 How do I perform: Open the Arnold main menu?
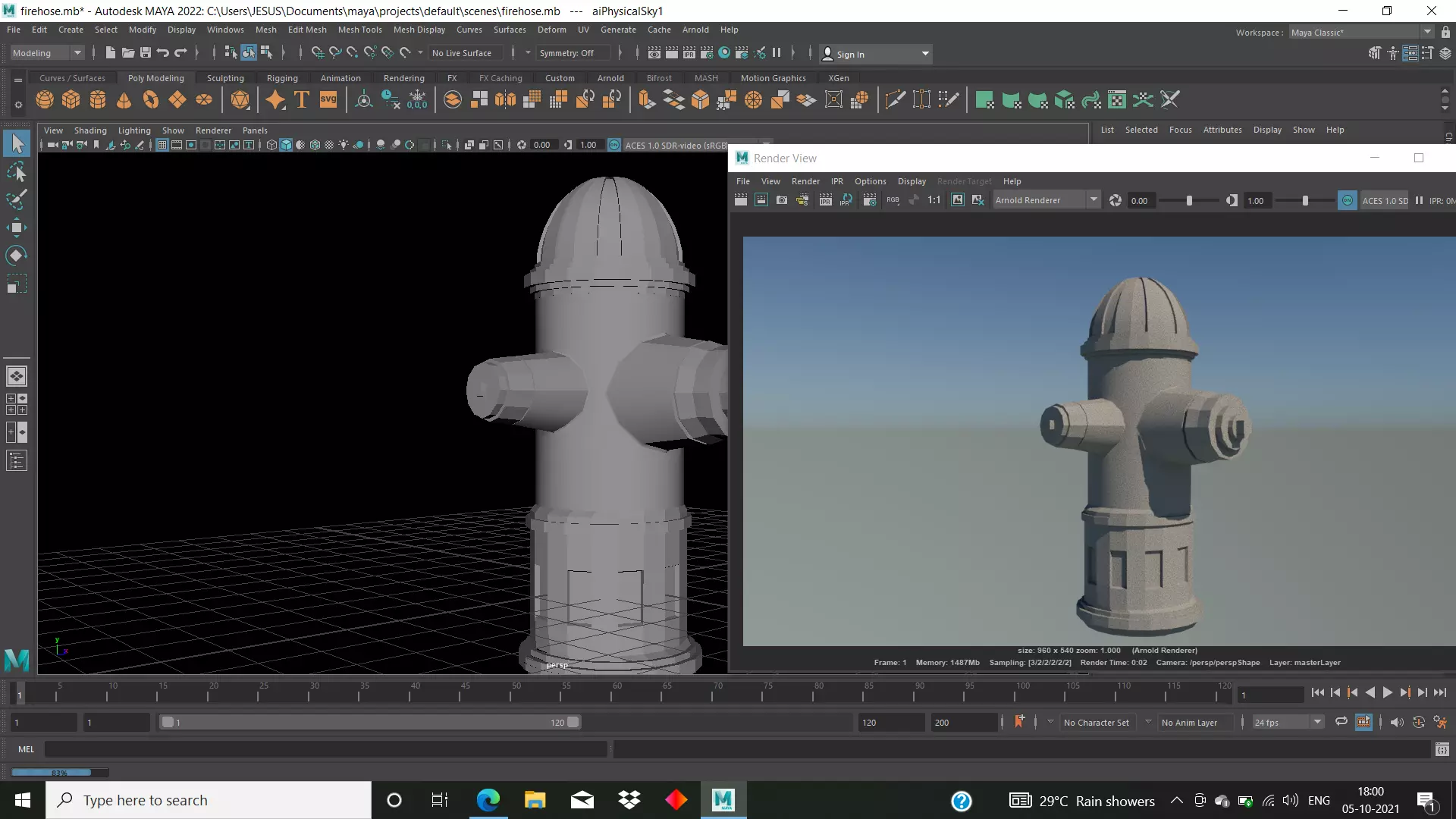pos(695,30)
